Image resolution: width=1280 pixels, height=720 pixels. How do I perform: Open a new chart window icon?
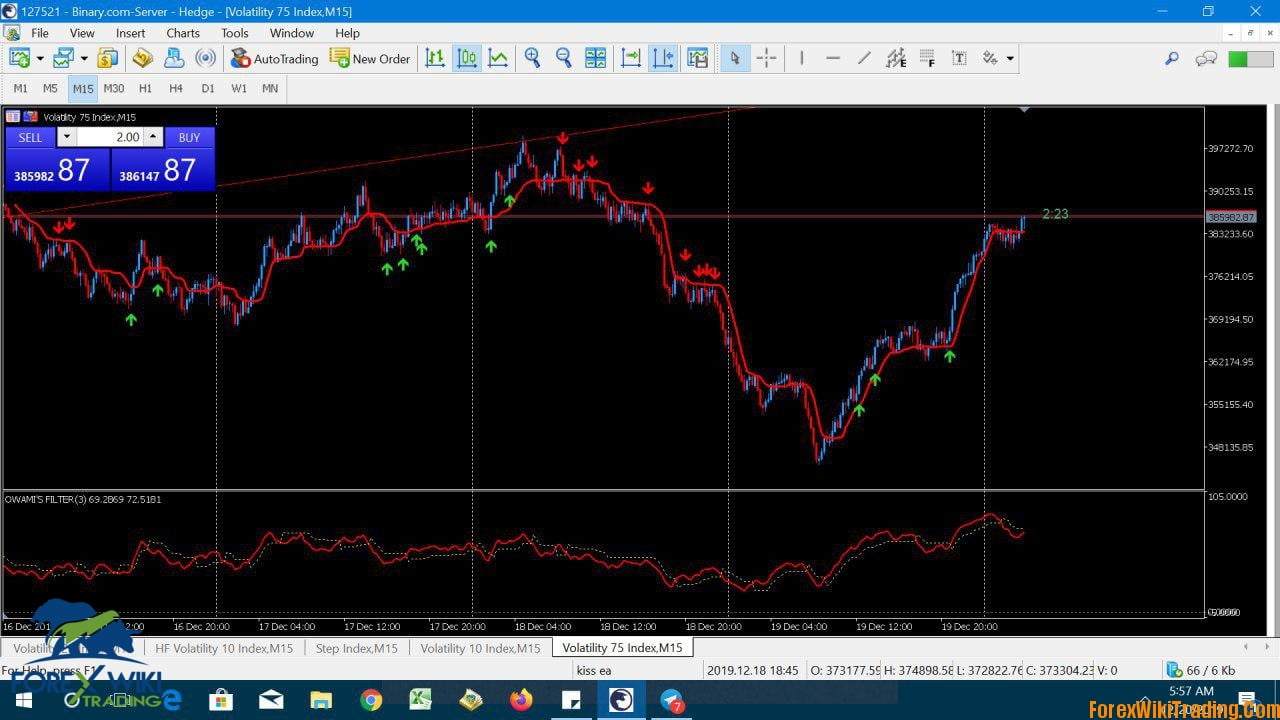tap(19, 58)
